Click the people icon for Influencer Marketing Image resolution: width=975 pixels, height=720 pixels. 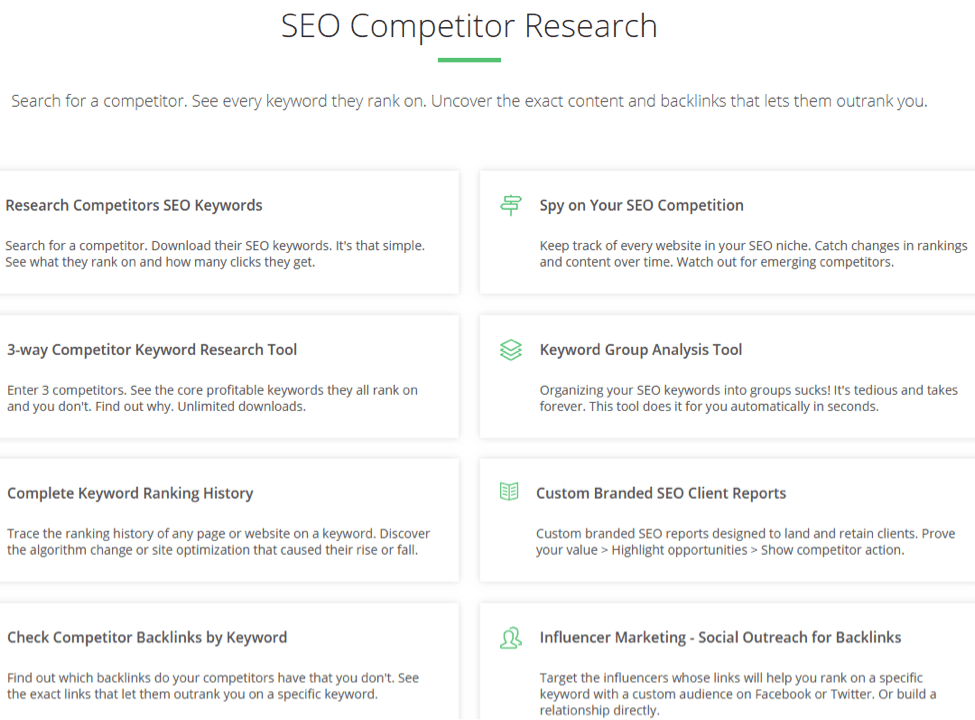511,638
